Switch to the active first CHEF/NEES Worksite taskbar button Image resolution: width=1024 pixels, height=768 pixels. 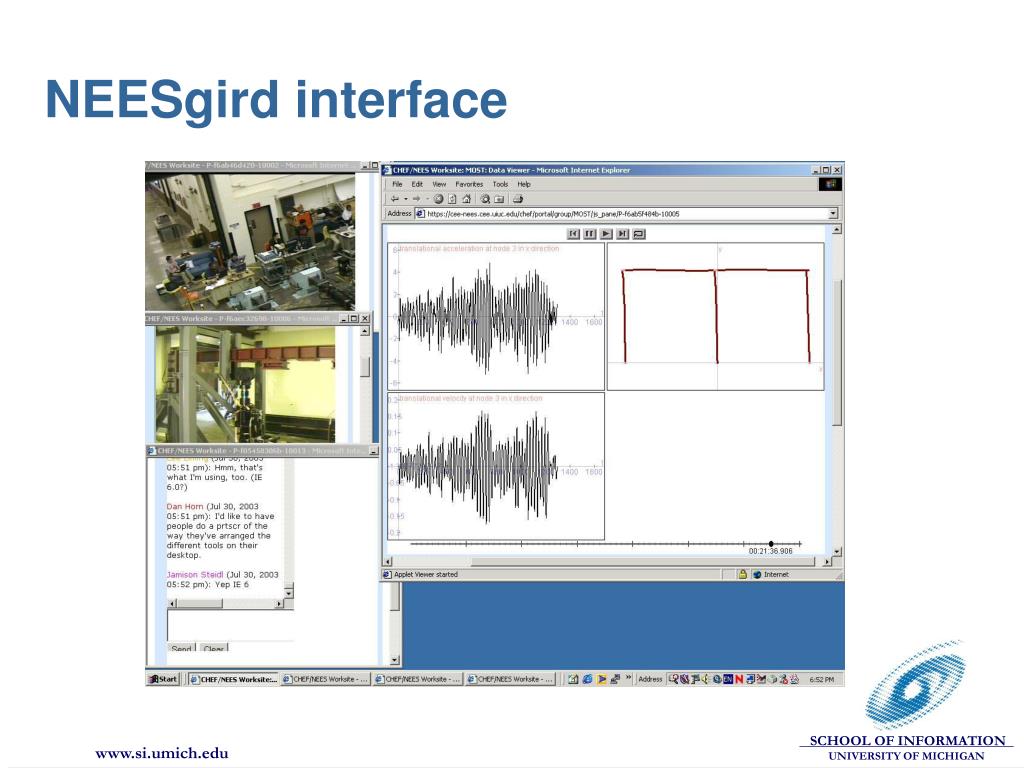click(x=234, y=679)
